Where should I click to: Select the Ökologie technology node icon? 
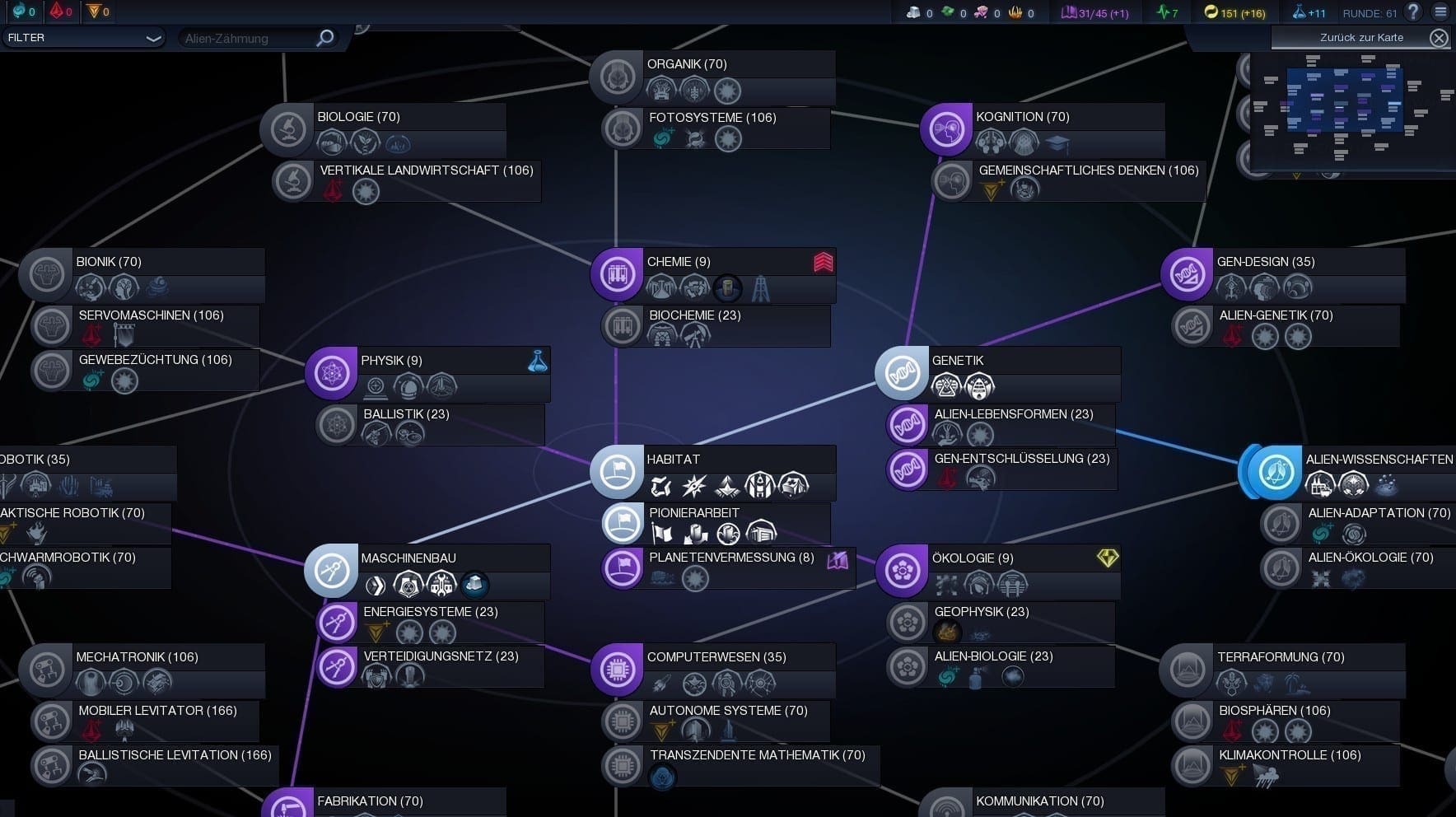pyautogui.click(x=902, y=571)
